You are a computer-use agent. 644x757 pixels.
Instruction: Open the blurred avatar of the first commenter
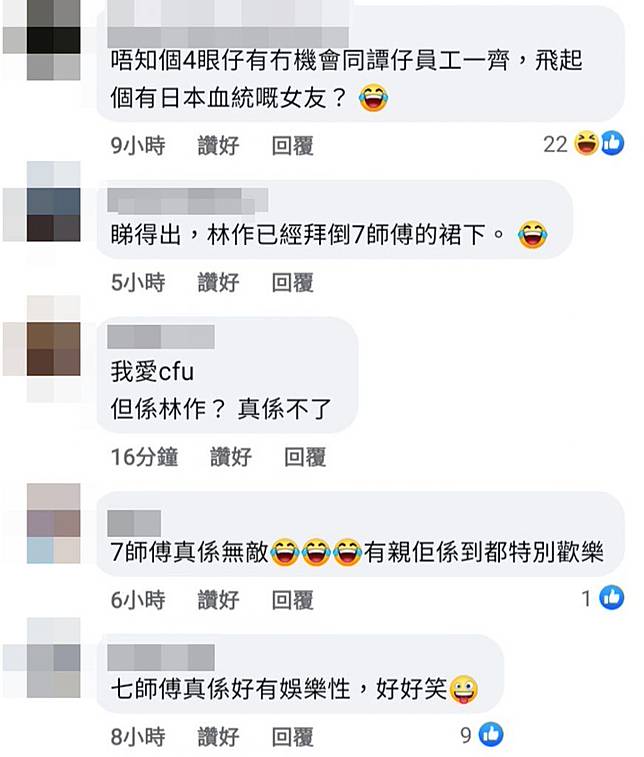click(x=54, y=40)
